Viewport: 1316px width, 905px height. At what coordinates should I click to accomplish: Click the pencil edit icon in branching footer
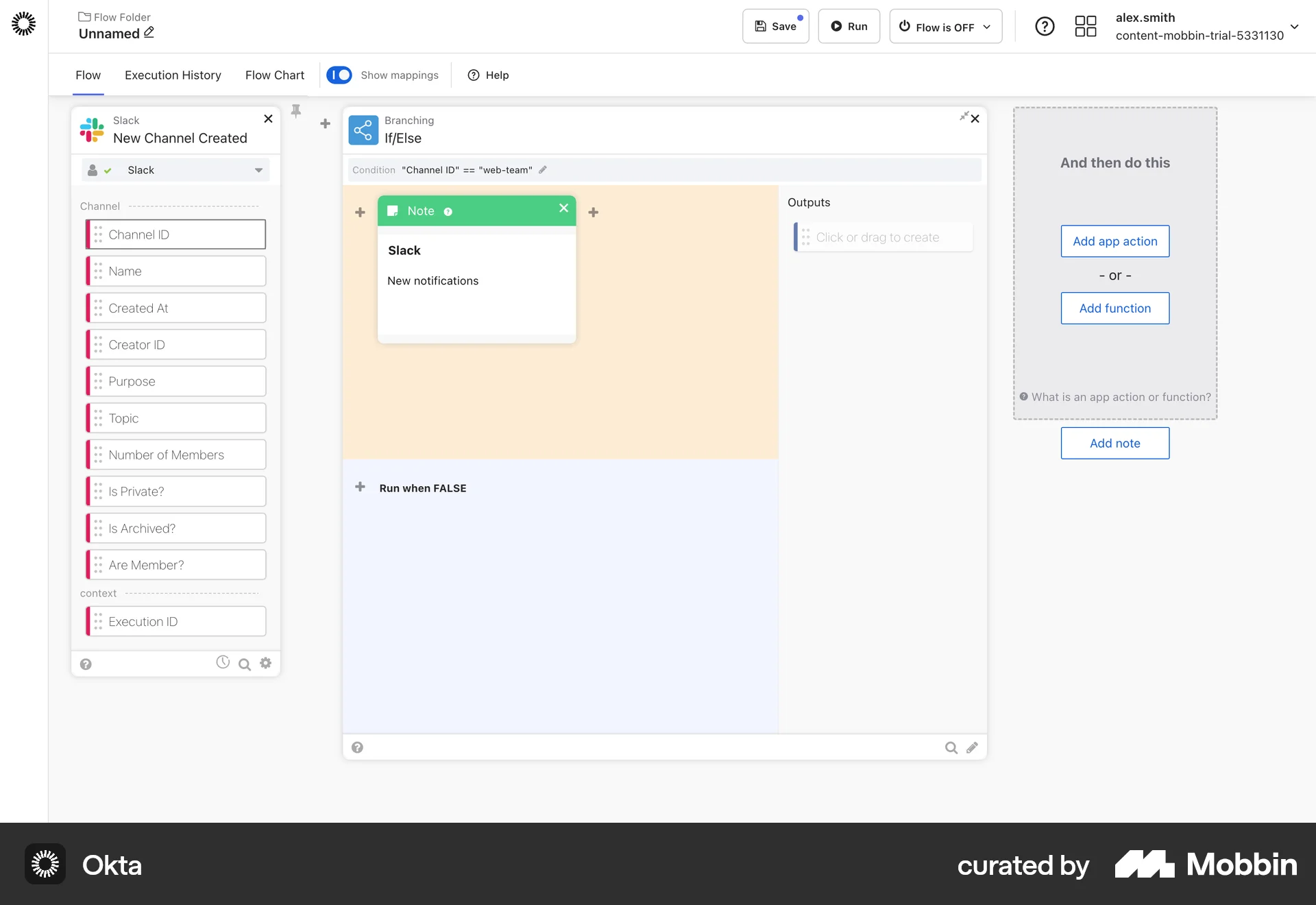[973, 747]
